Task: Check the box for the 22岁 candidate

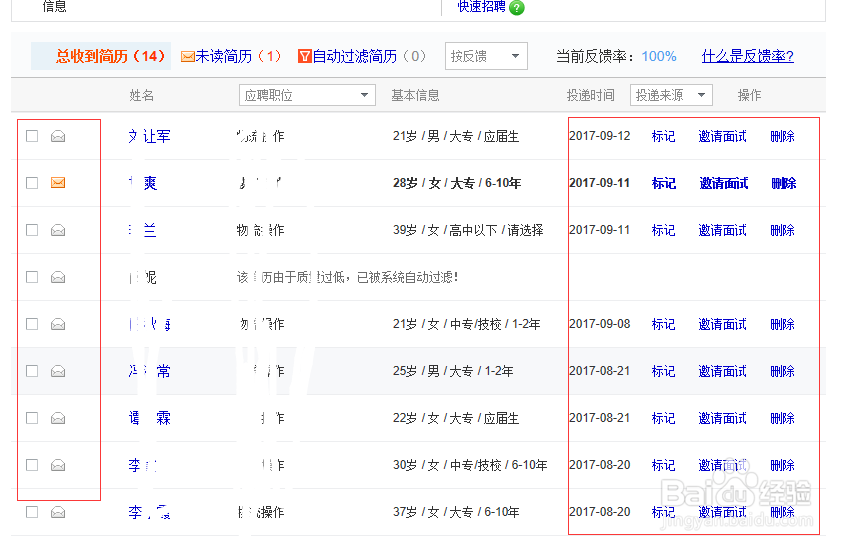Action: coord(32,418)
